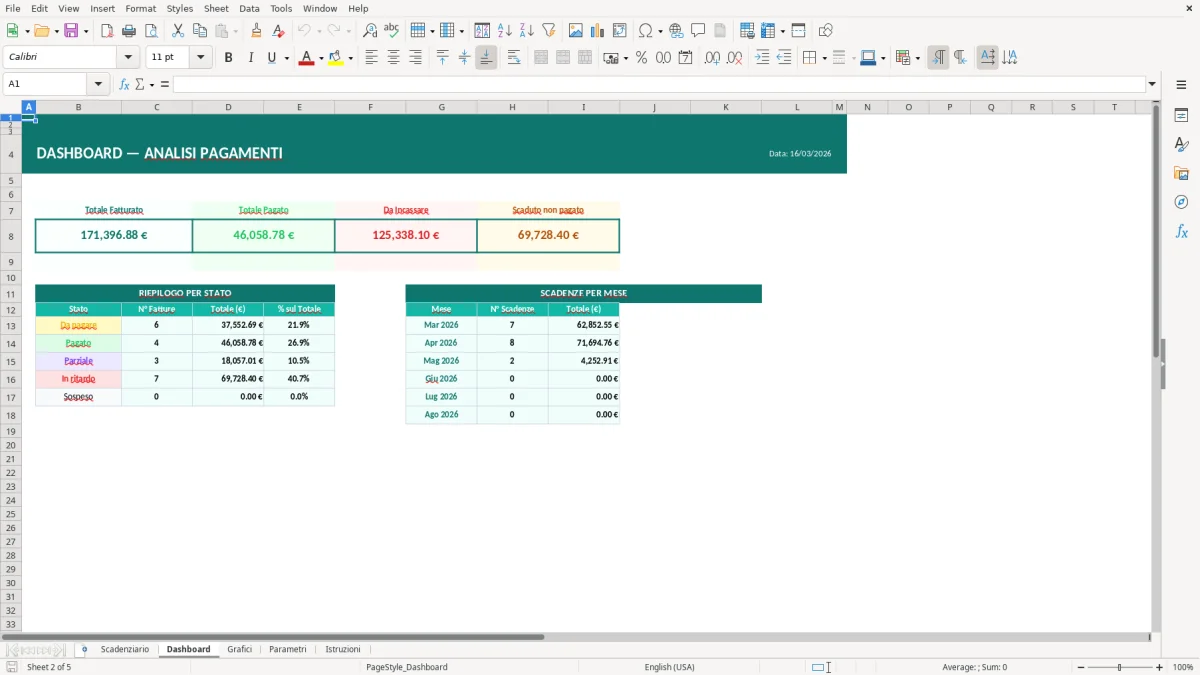Toggle bold formatting
Viewport: 1200px width, 675px height.
click(228, 58)
